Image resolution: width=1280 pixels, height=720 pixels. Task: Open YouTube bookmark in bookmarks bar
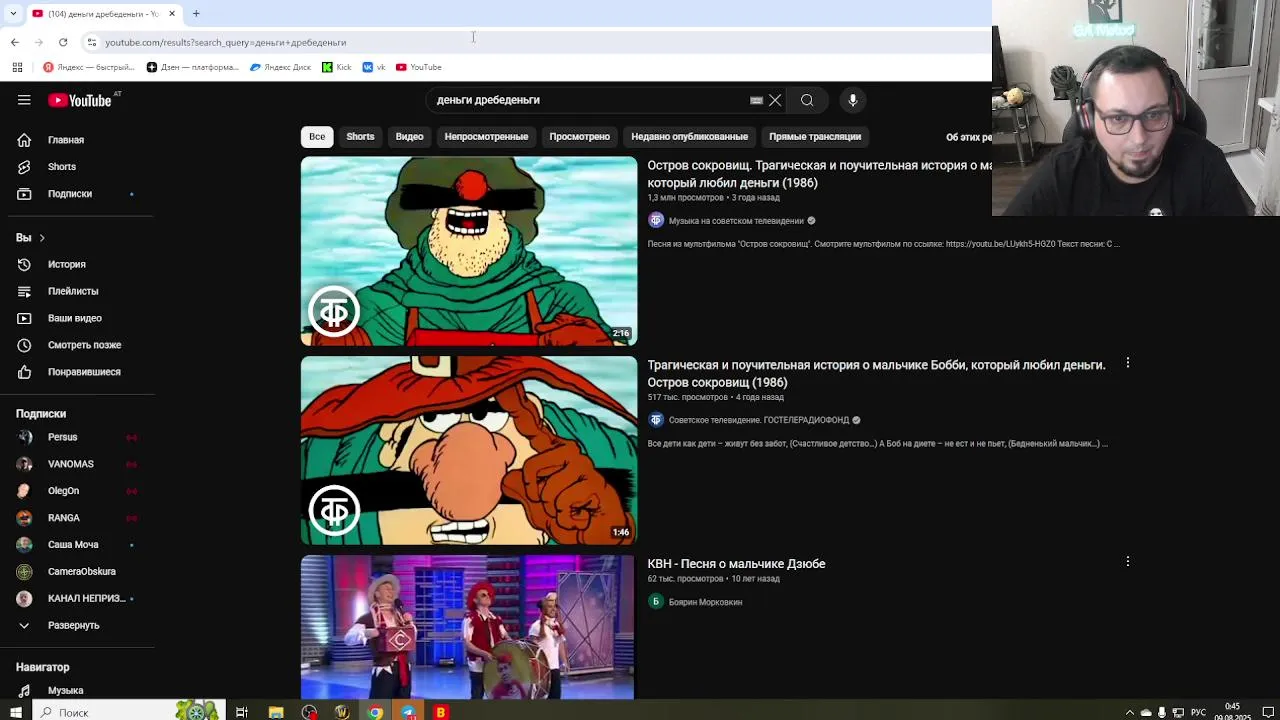tap(418, 67)
